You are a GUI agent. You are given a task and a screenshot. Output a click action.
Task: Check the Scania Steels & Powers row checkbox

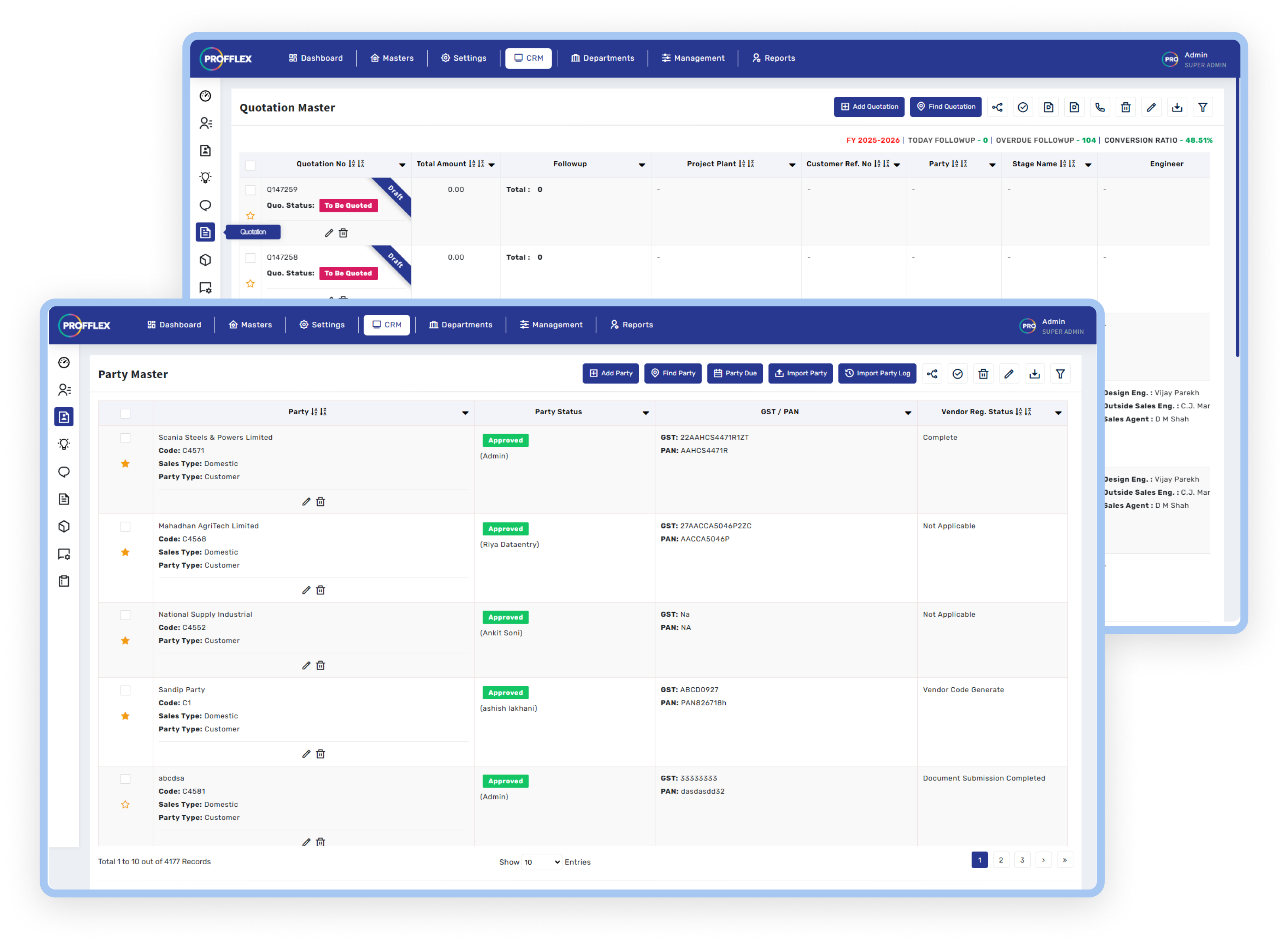[x=125, y=438]
